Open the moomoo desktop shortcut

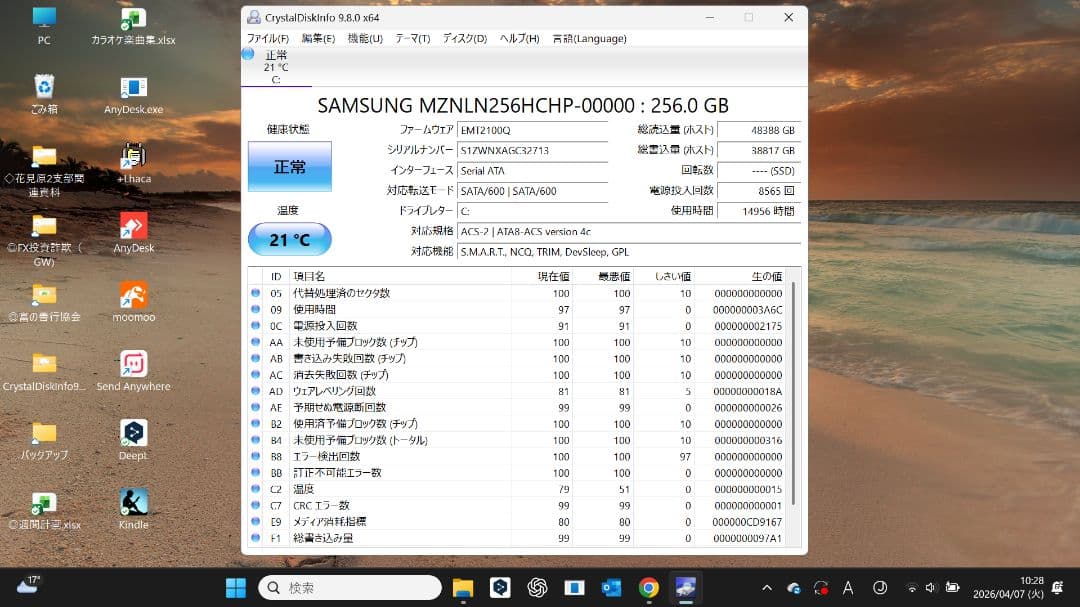(x=133, y=302)
